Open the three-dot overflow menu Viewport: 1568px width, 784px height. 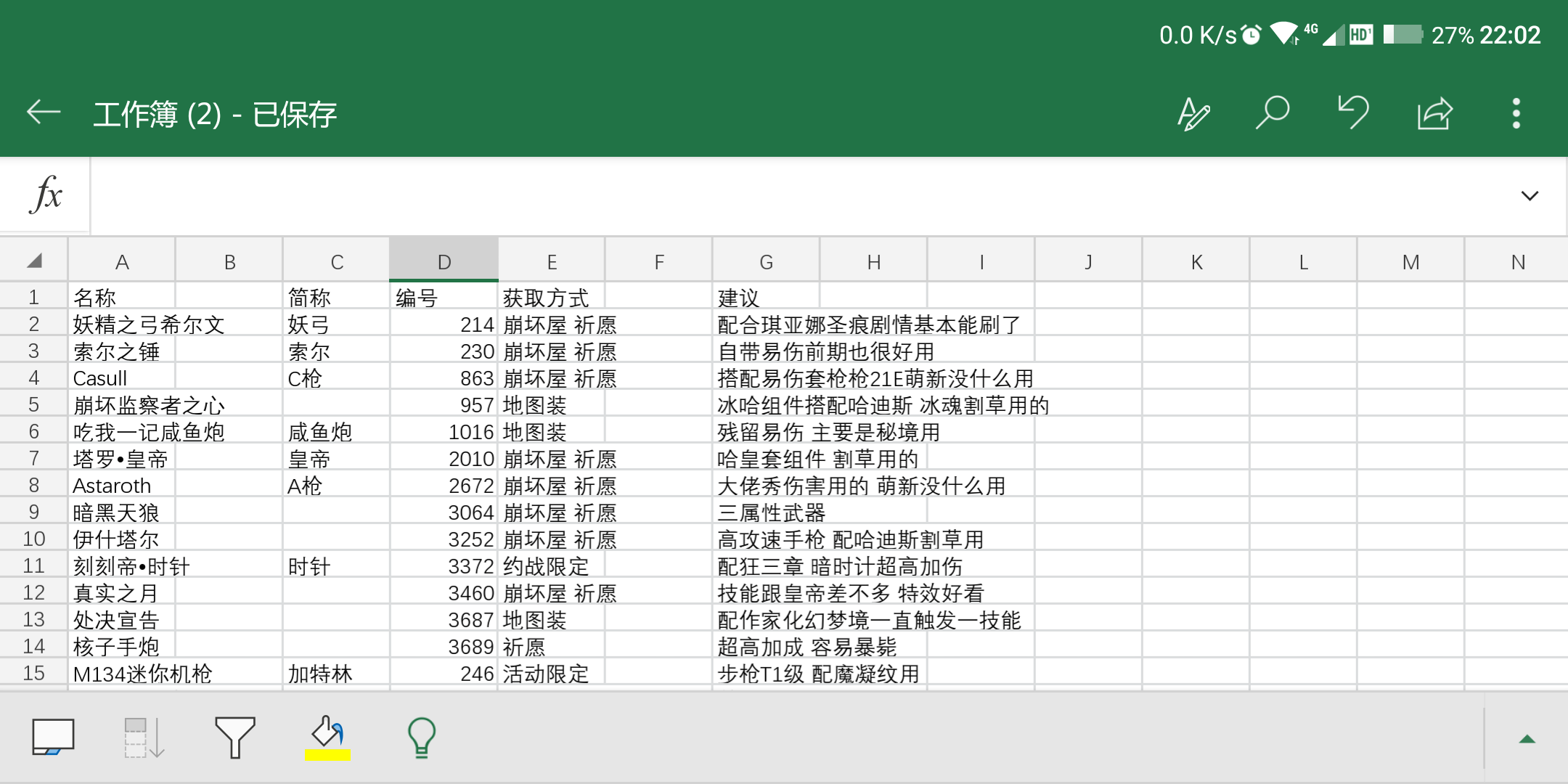tap(1516, 113)
